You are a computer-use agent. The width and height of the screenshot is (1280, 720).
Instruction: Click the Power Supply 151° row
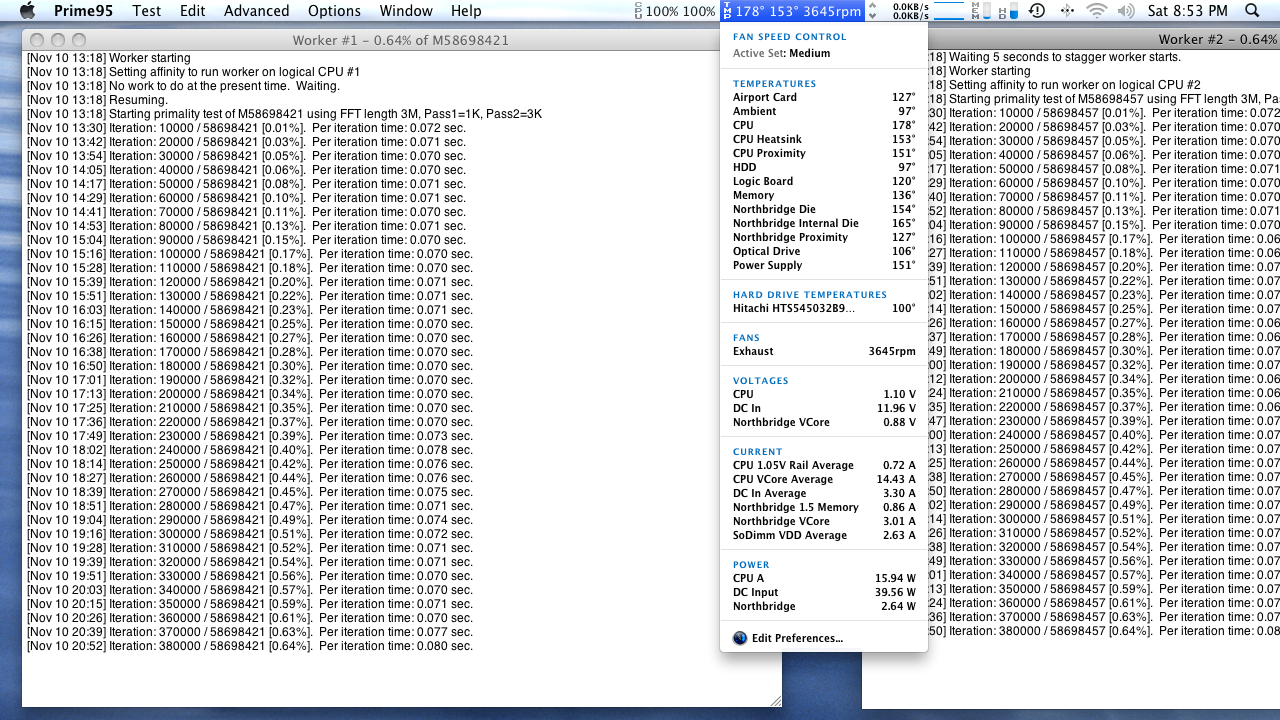click(x=824, y=265)
